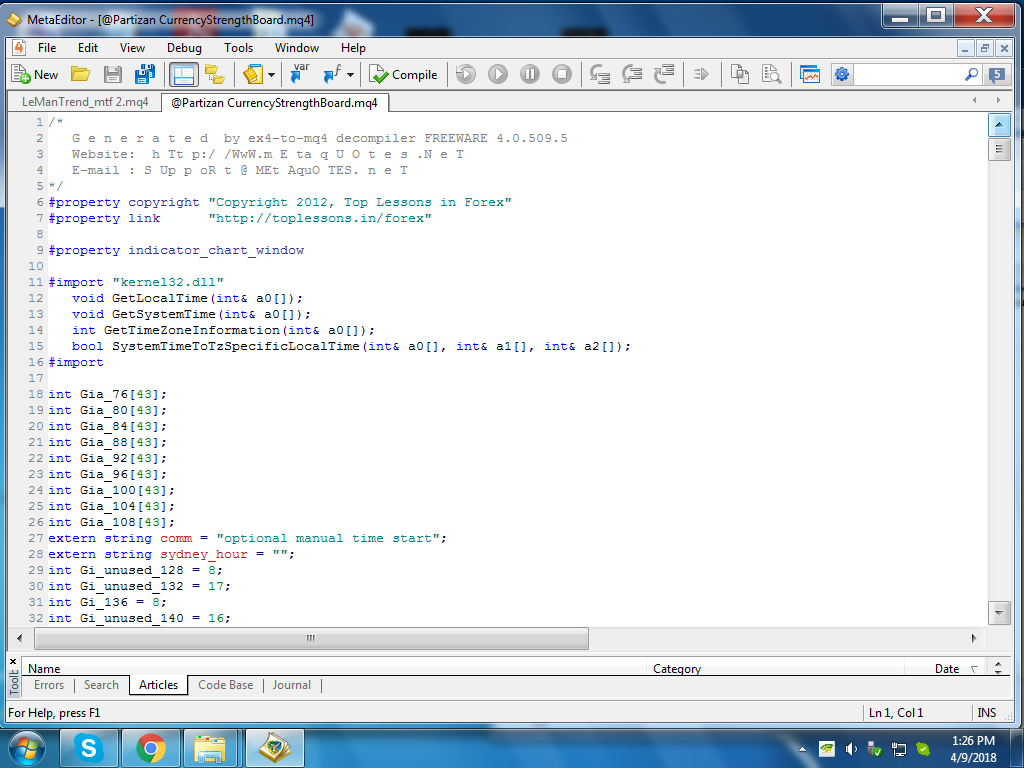Compile the current source code
This screenshot has height=768, width=1024.
(403, 74)
